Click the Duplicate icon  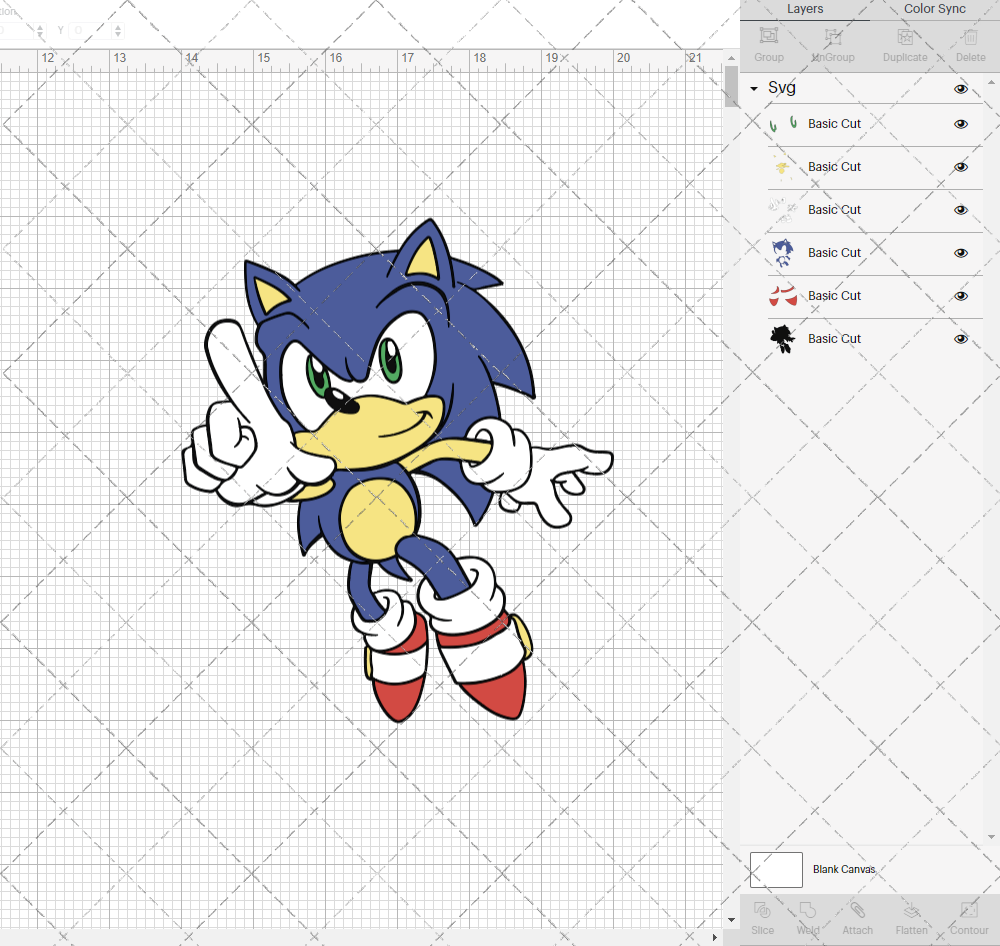[905, 42]
